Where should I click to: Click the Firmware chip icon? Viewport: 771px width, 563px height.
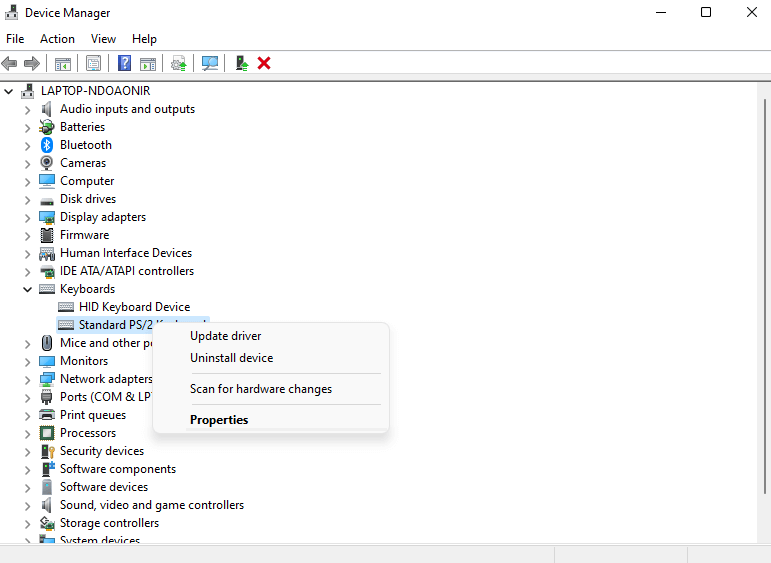tap(47, 235)
